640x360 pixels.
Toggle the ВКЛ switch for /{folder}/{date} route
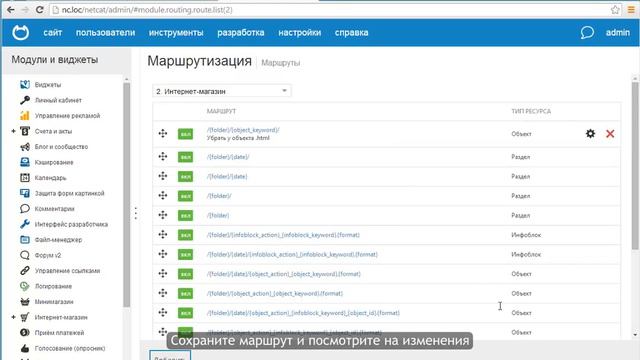185,176
